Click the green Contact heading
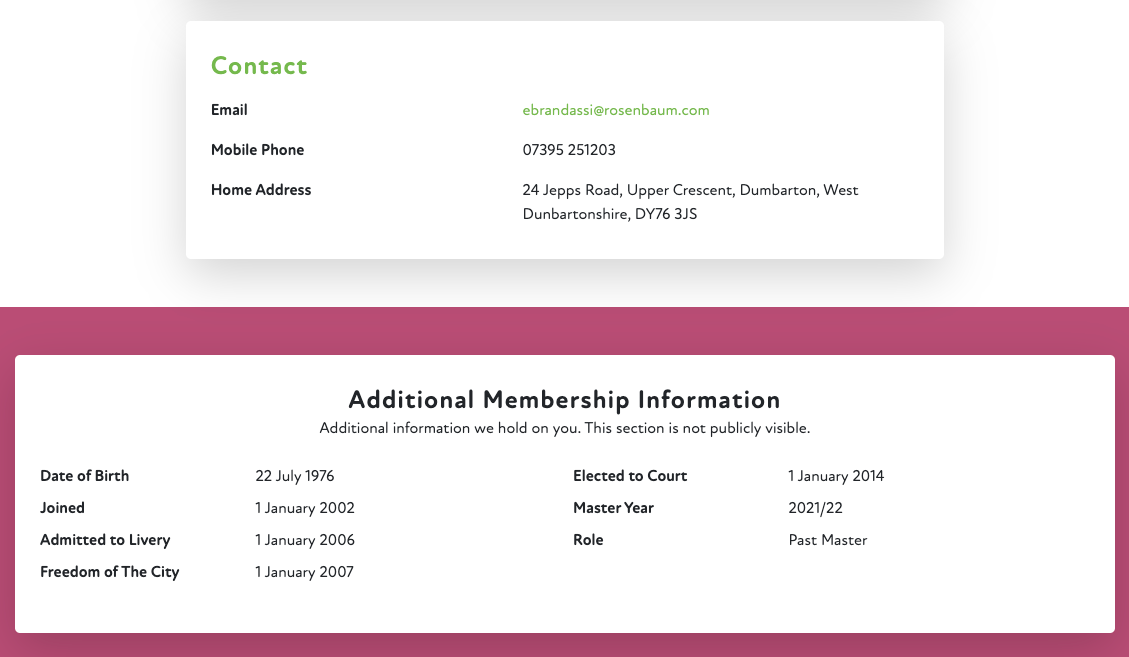 click(x=259, y=66)
